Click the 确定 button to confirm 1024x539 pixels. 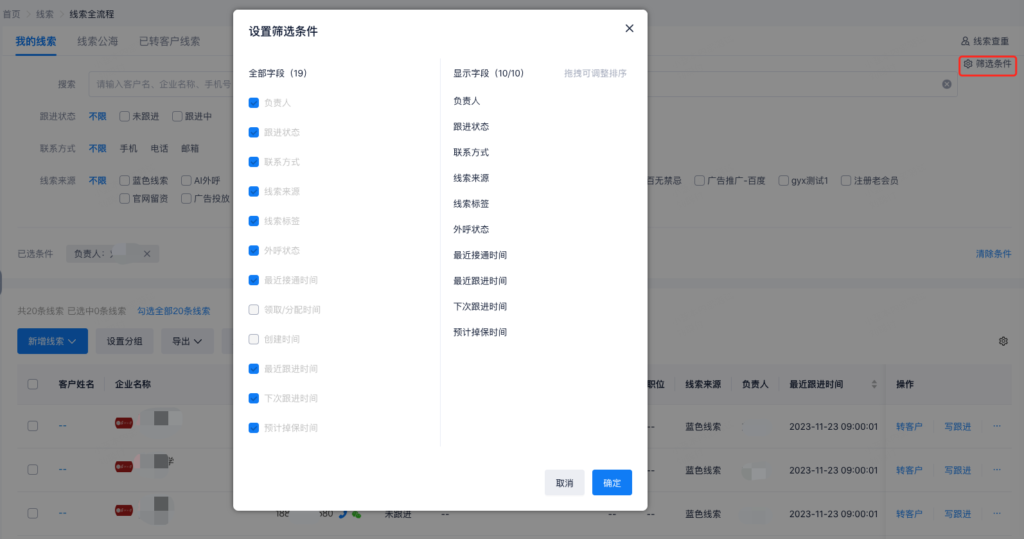coord(611,483)
